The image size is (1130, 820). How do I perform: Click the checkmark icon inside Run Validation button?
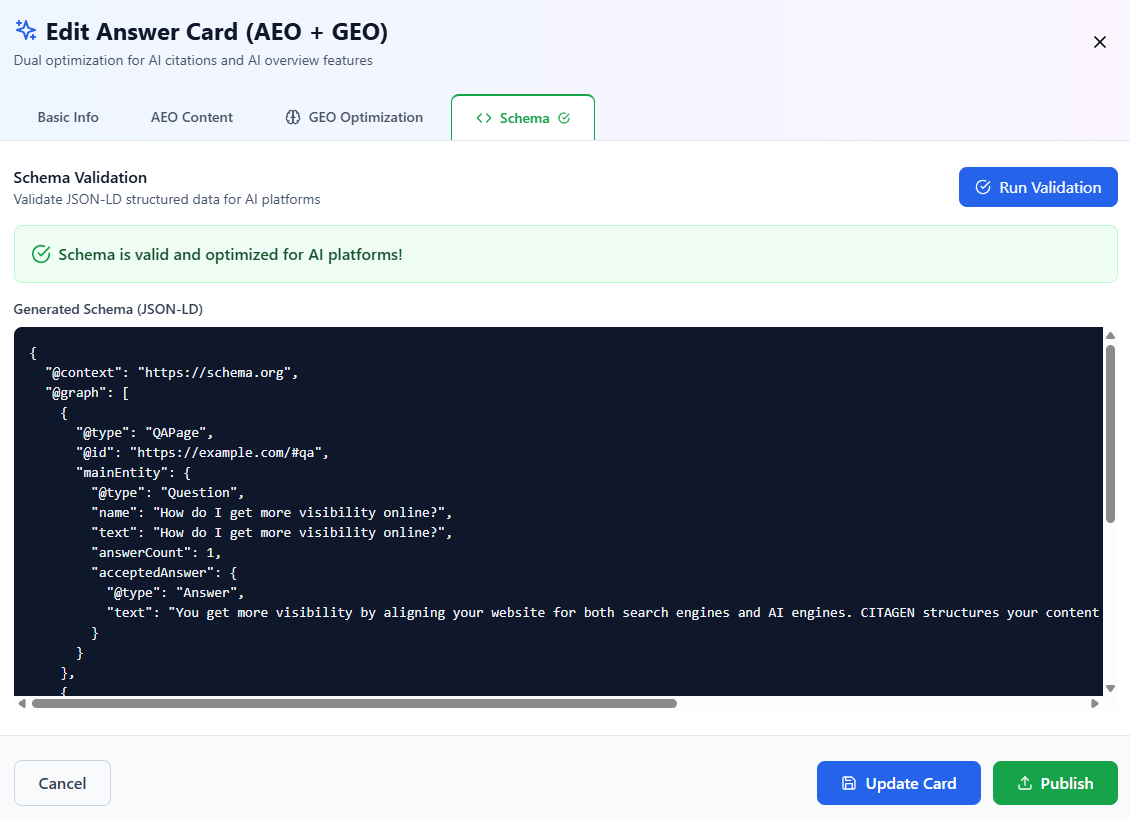[983, 187]
